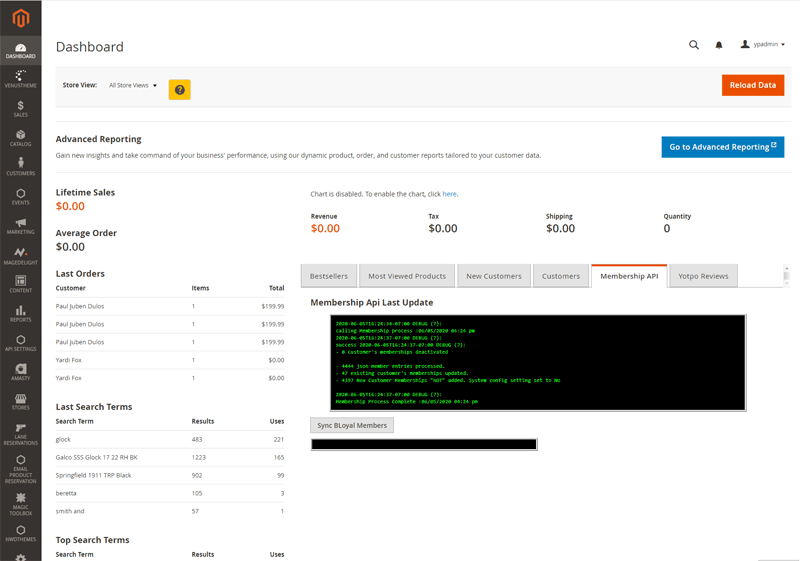
Task: Open the Sales menu in sidebar
Action: [20, 109]
